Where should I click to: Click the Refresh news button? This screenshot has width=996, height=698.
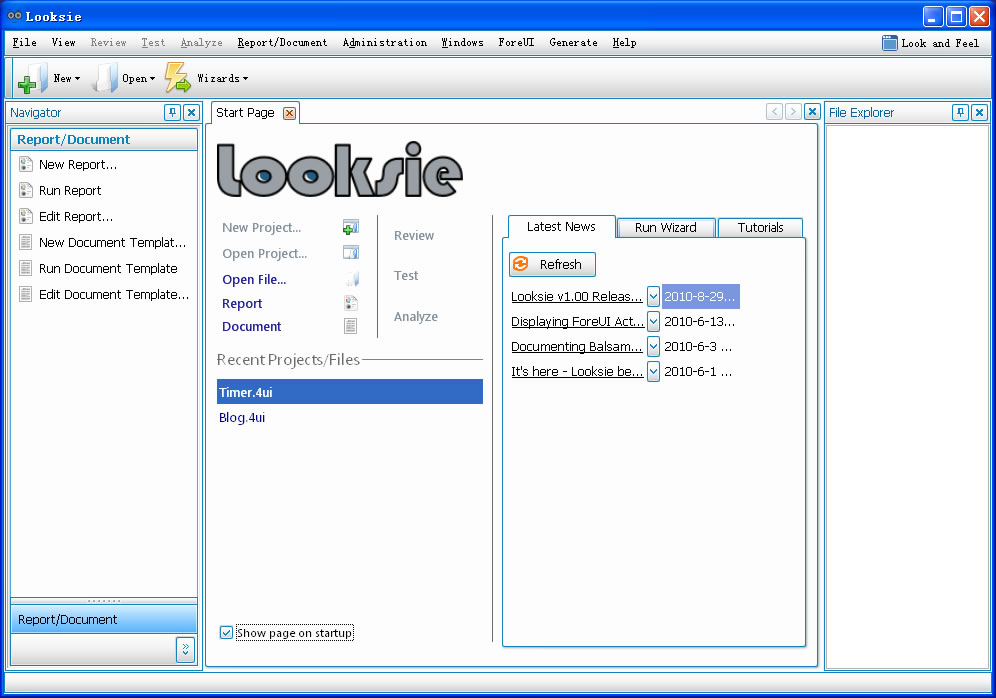pyautogui.click(x=552, y=265)
